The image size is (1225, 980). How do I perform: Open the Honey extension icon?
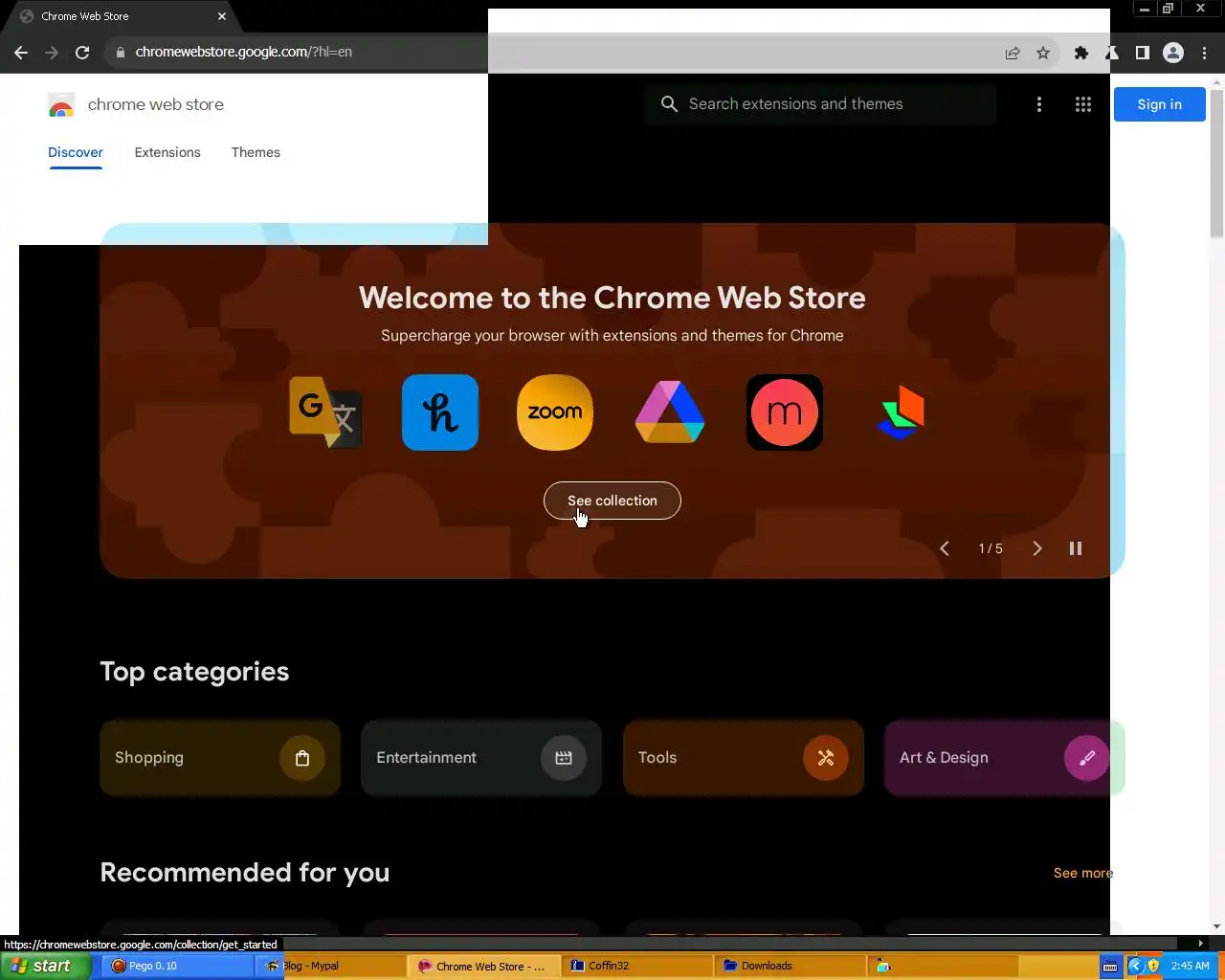440,412
